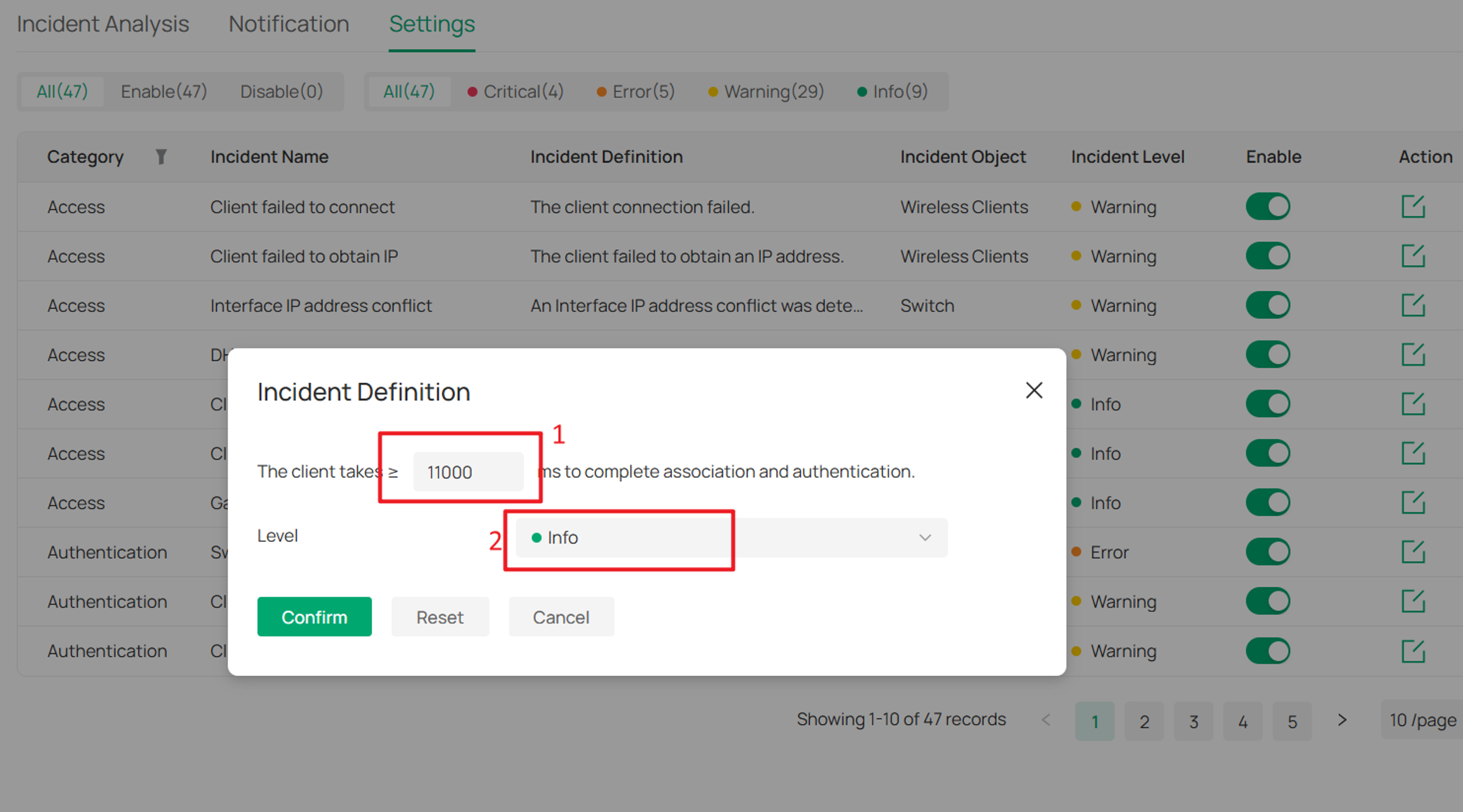This screenshot has width=1463, height=812.
Task: Cancel the Incident Definition dialog
Action: coord(561,616)
